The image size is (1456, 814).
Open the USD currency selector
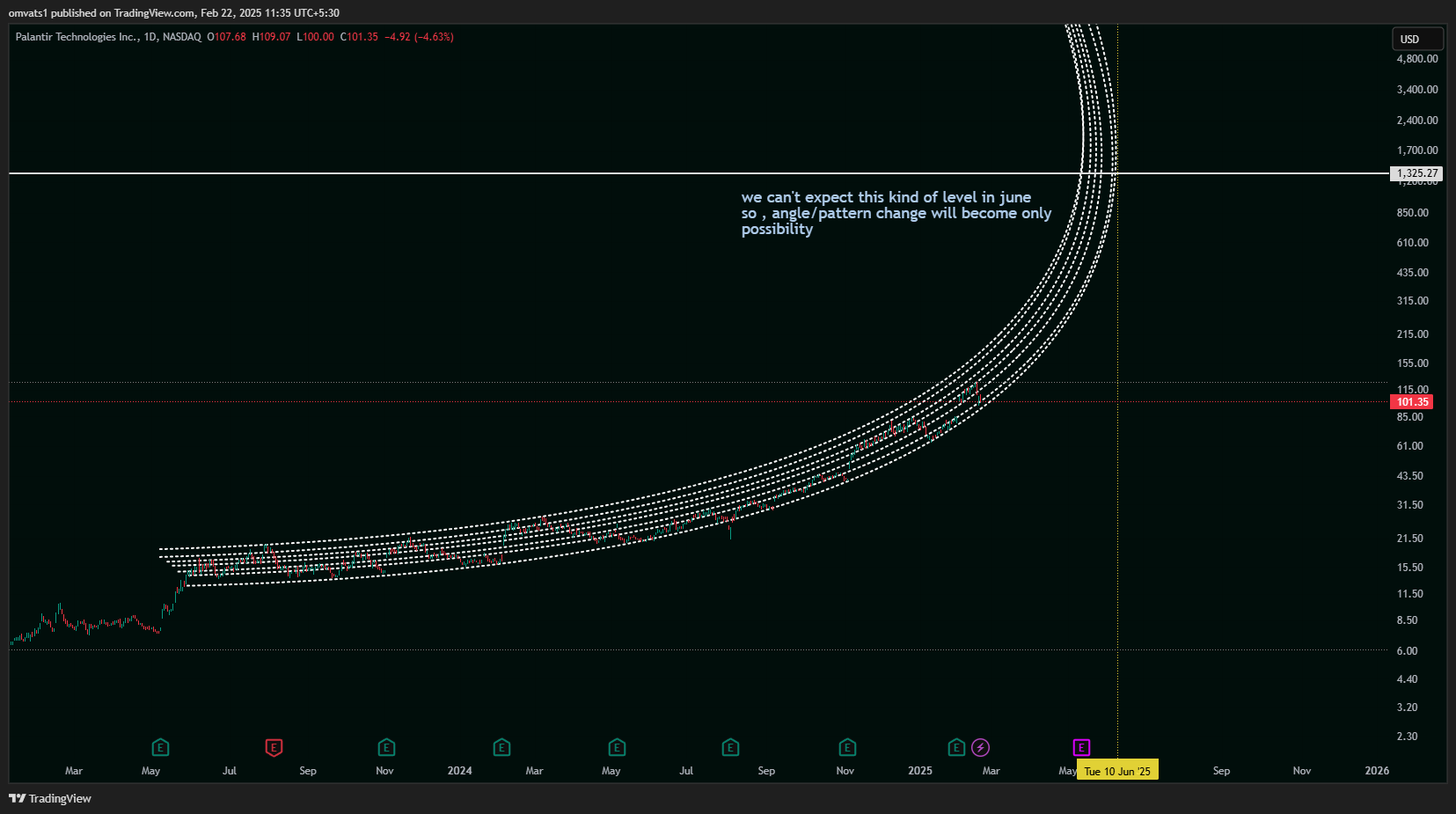1417,39
